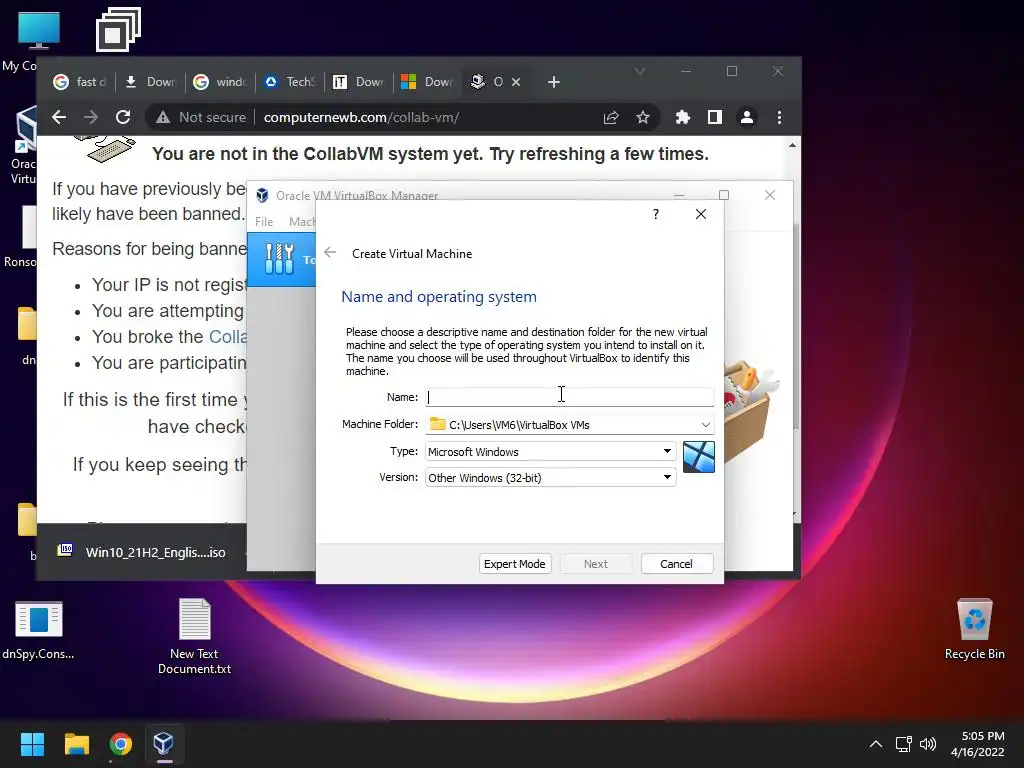Select the Recycle Bin desktop icon

974,629
